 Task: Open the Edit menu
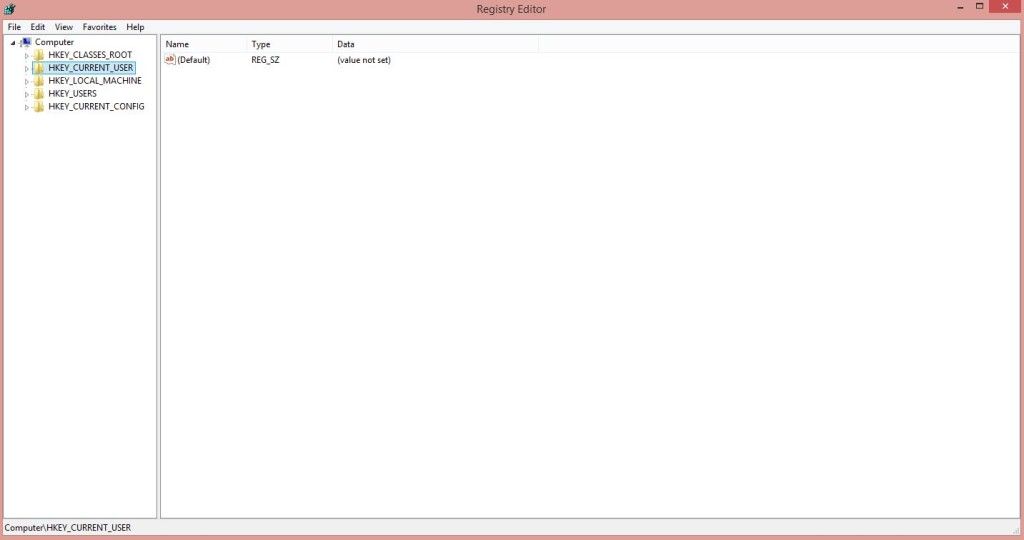38,27
